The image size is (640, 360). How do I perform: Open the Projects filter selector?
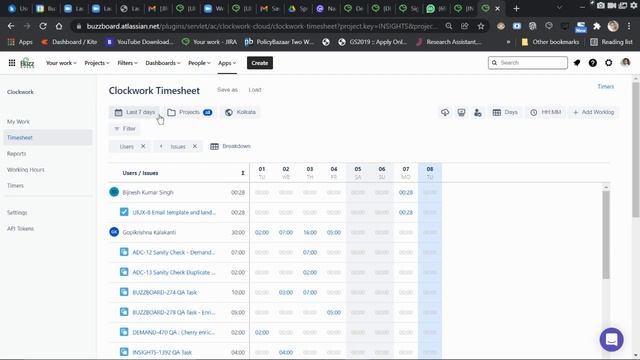click(x=190, y=112)
